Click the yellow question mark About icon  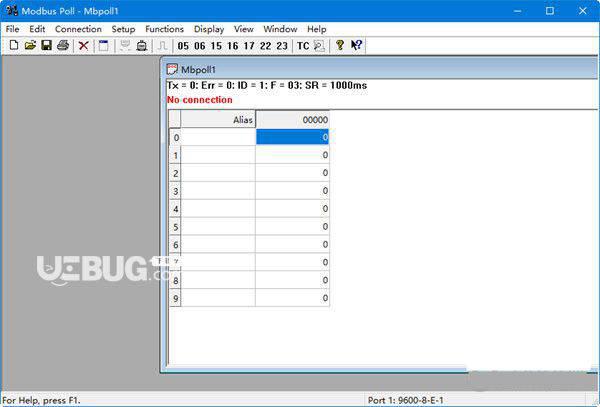point(339,46)
